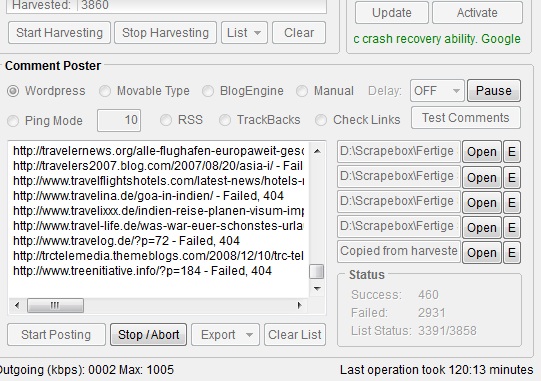Click Stop Harvesting
Viewport: 541px width, 381px height.
coord(165,33)
